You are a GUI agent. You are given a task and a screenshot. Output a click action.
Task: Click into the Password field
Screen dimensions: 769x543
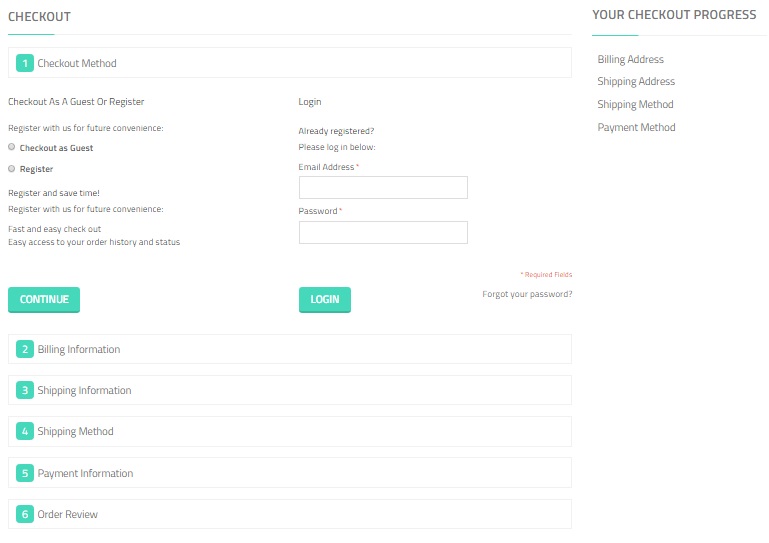[x=383, y=232]
